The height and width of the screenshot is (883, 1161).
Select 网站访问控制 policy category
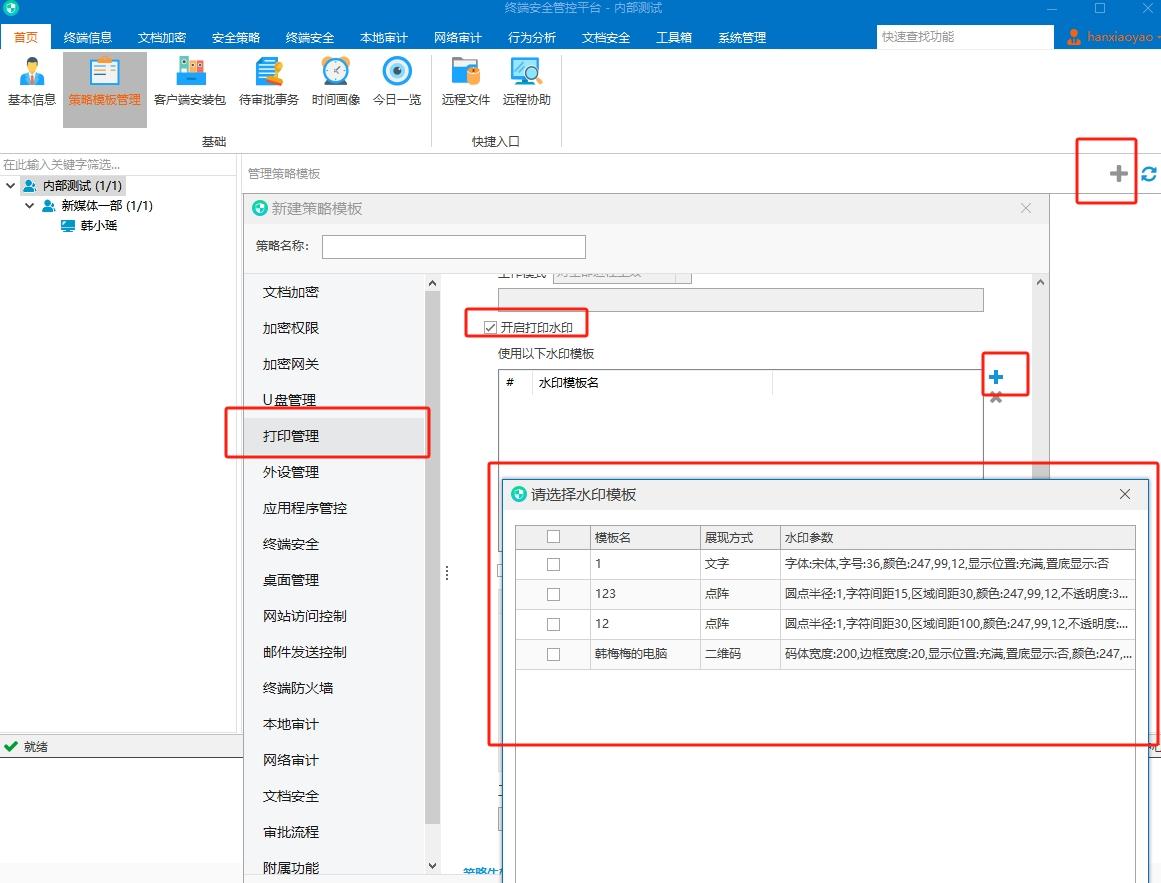pos(335,616)
